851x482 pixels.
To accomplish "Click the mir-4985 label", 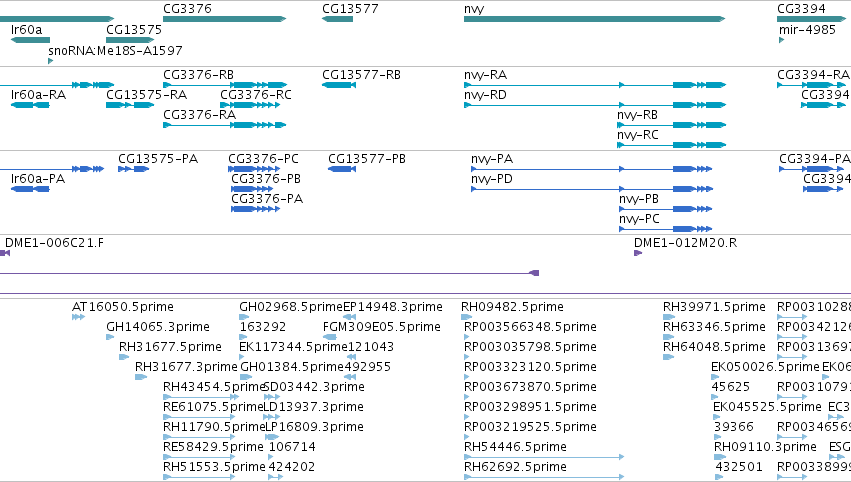I will click(x=807, y=29).
